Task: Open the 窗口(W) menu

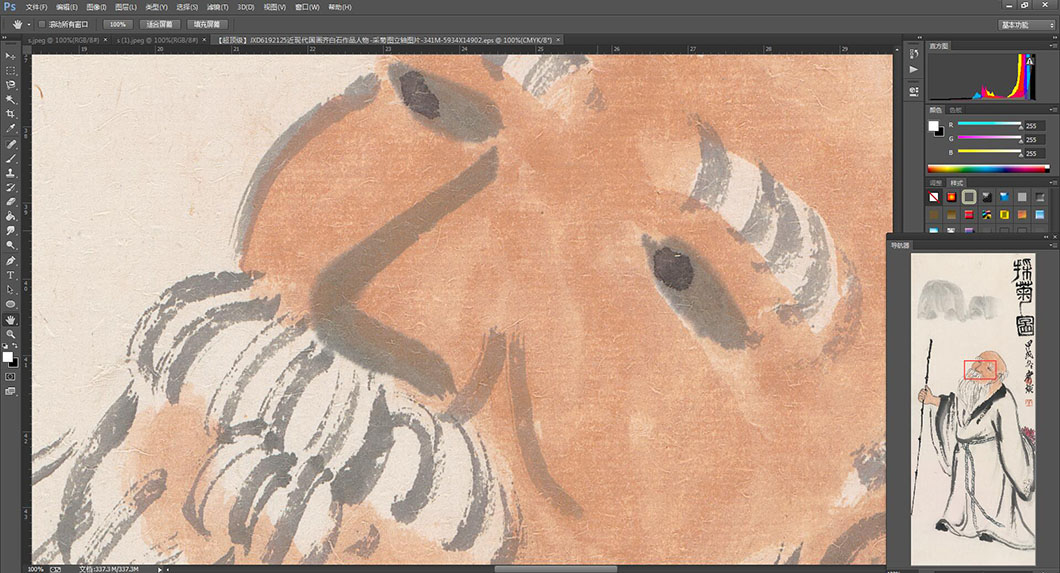Action: tap(307, 7)
